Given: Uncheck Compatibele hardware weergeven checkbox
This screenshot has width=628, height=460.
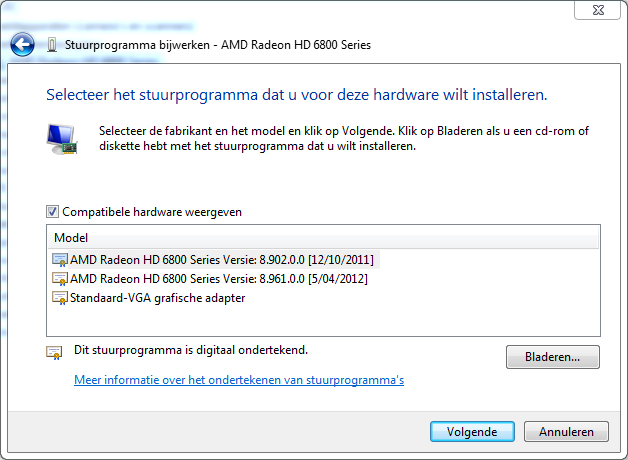Looking at the screenshot, I should 52,211.
